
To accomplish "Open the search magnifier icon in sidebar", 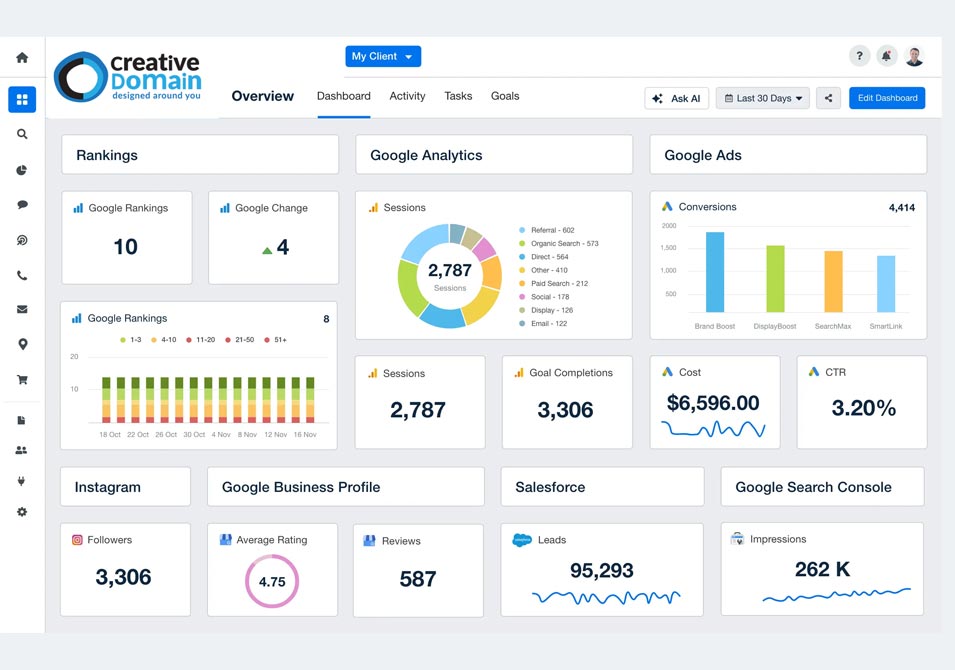I will [22, 134].
